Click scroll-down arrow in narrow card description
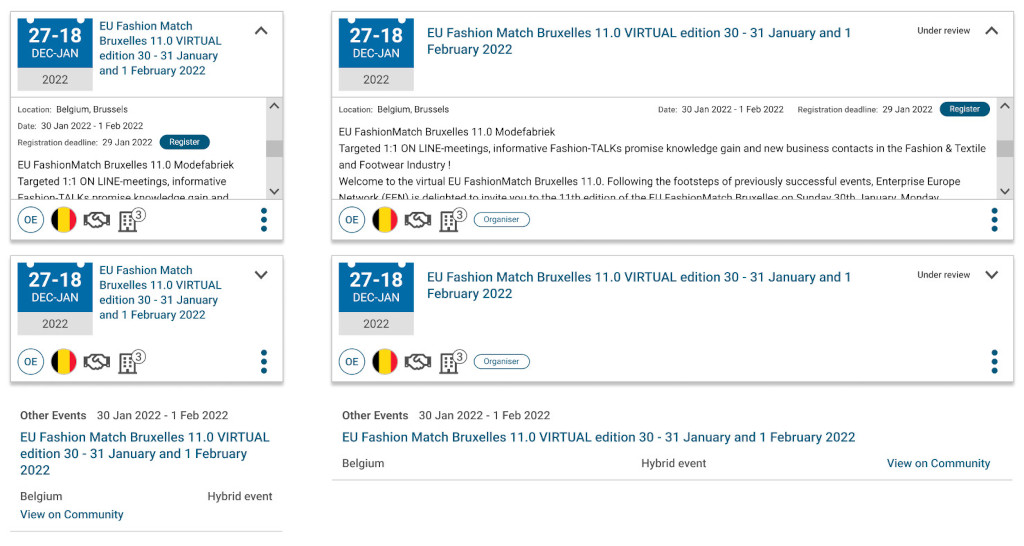Screen dimensions: 1024x546 [x=274, y=191]
